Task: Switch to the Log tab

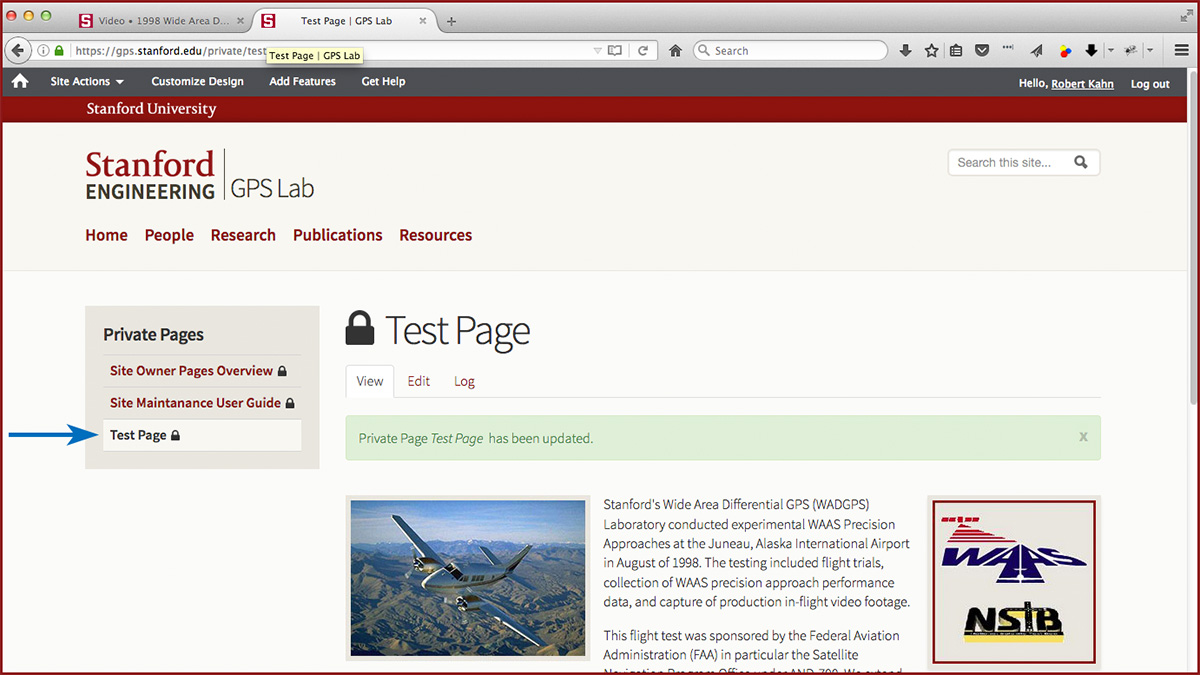Action: click(464, 381)
